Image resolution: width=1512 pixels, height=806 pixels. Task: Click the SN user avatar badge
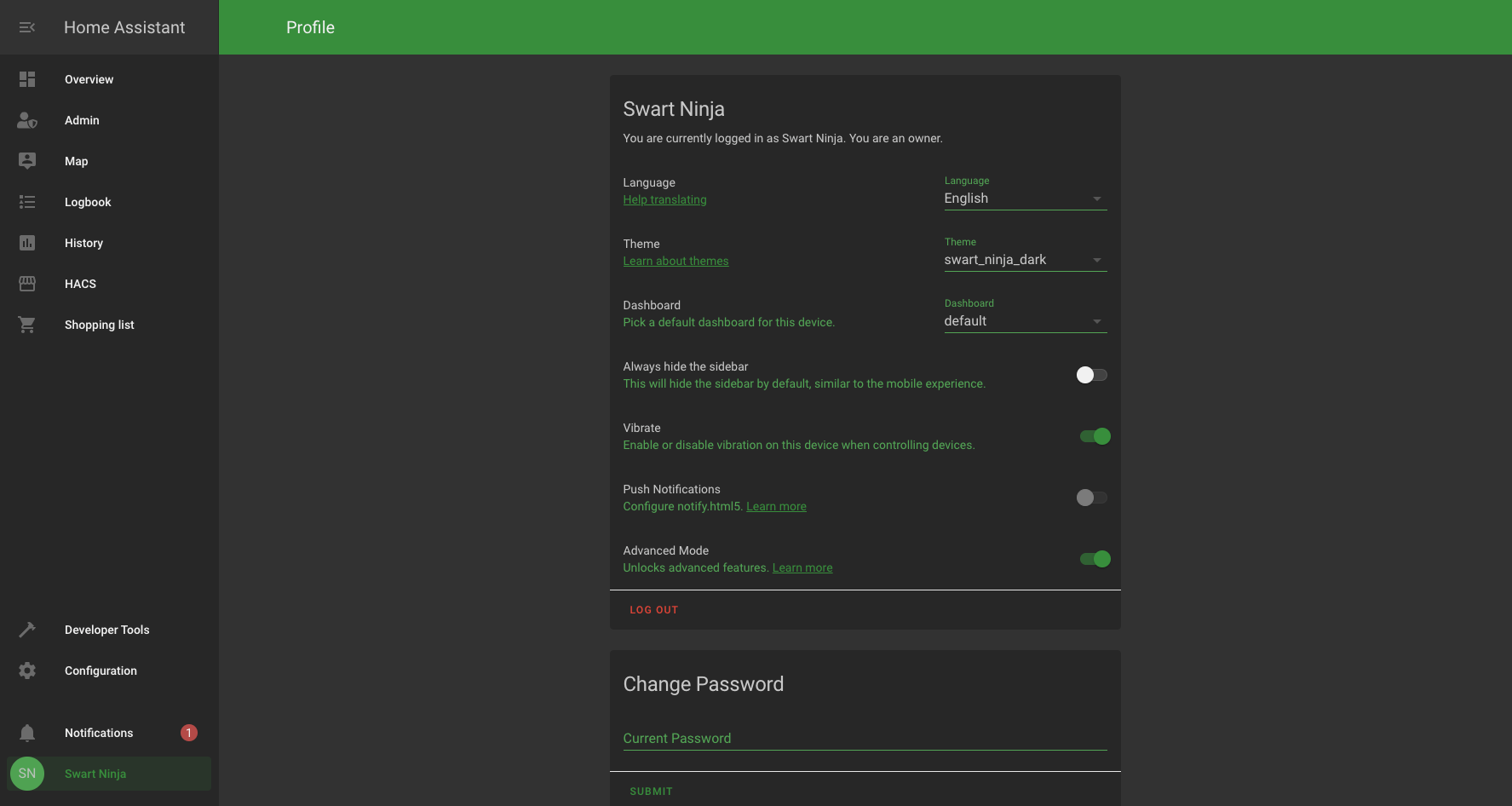point(27,774)
